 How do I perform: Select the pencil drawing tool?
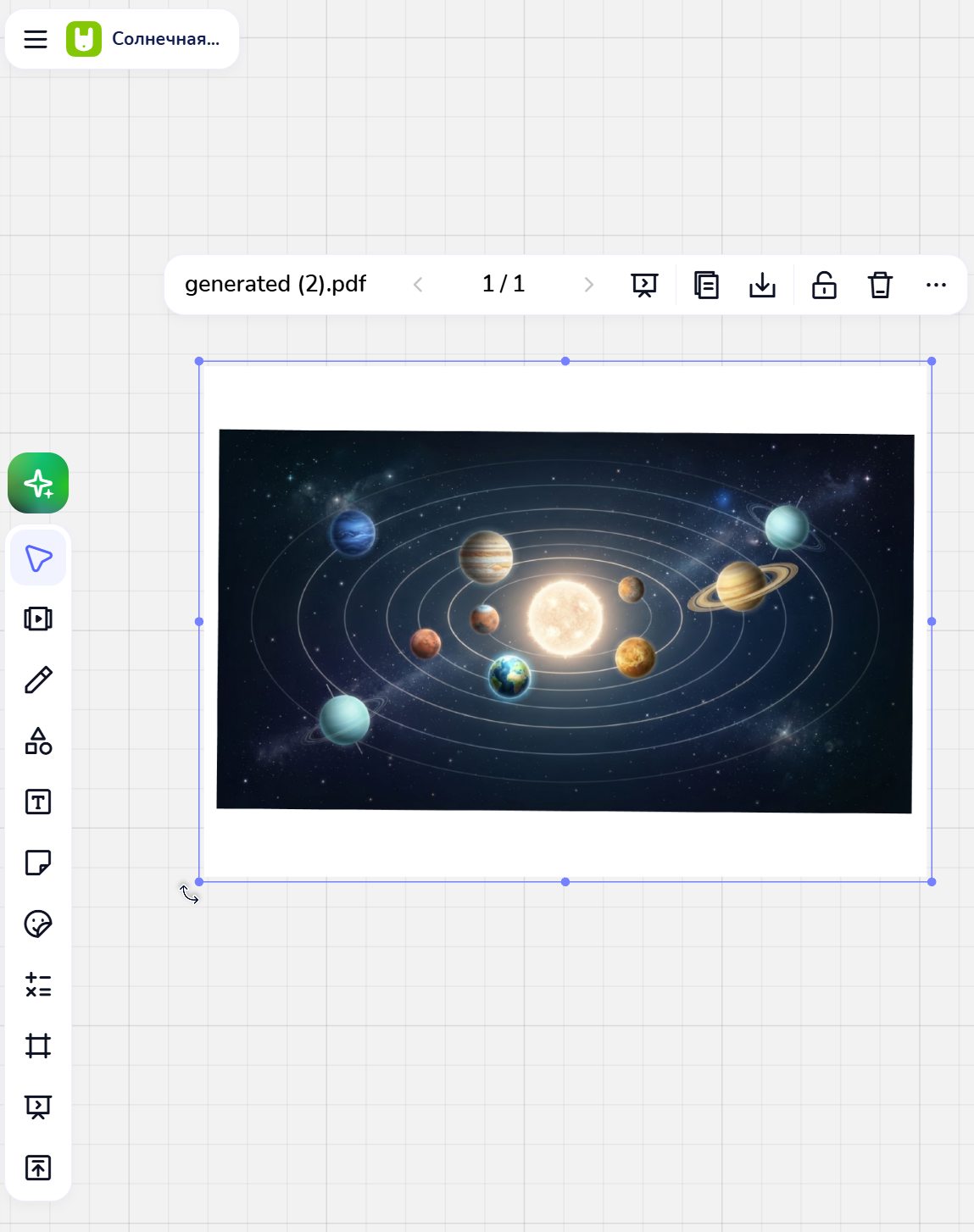click(x=38, y=680)
